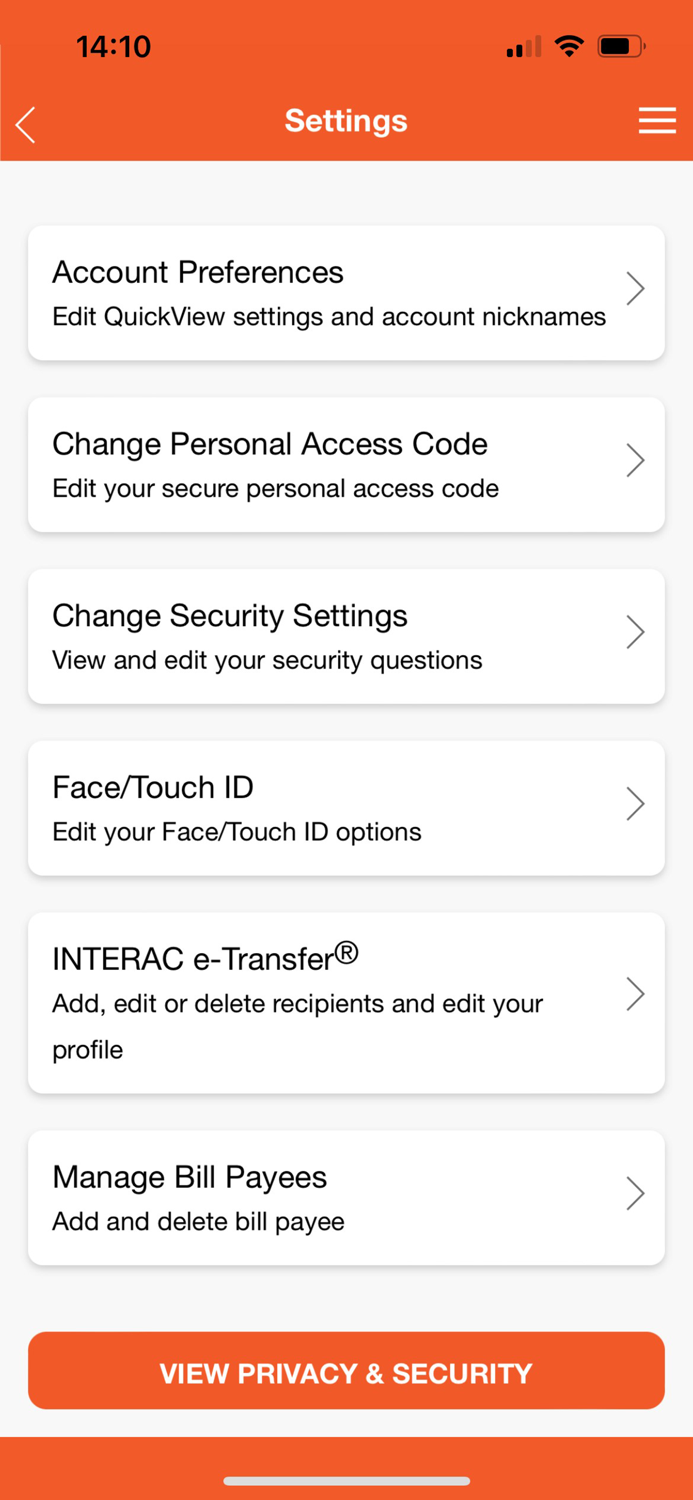Tap the back arrow in the header

tap(23, 122)
